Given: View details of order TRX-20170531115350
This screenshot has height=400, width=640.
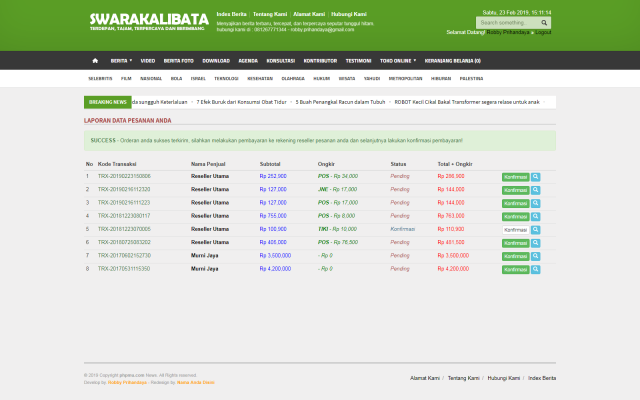Looking at the screenshot, I should tap(536, 269).
